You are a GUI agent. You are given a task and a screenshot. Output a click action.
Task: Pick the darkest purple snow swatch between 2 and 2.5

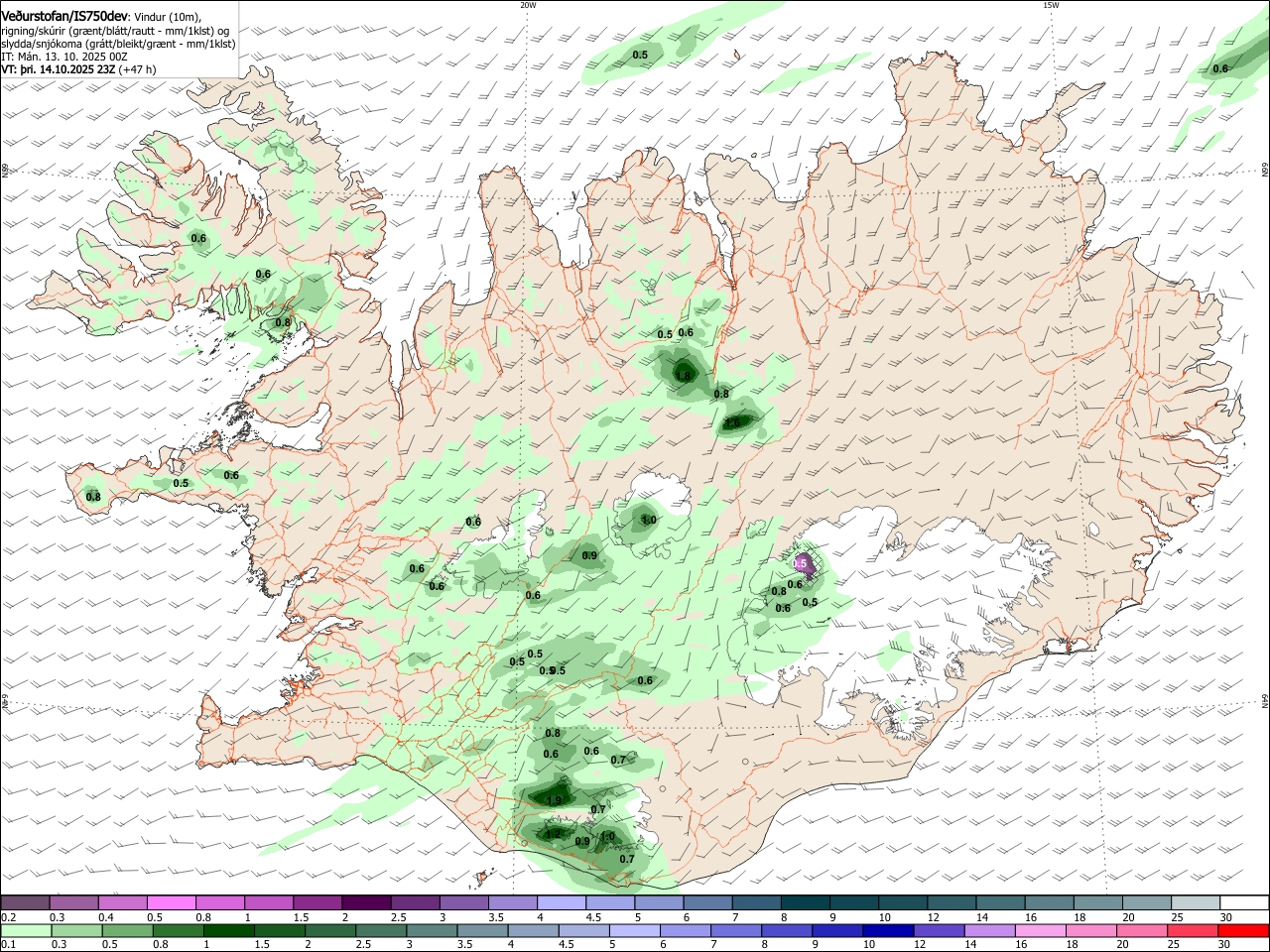tap(365, 902)
